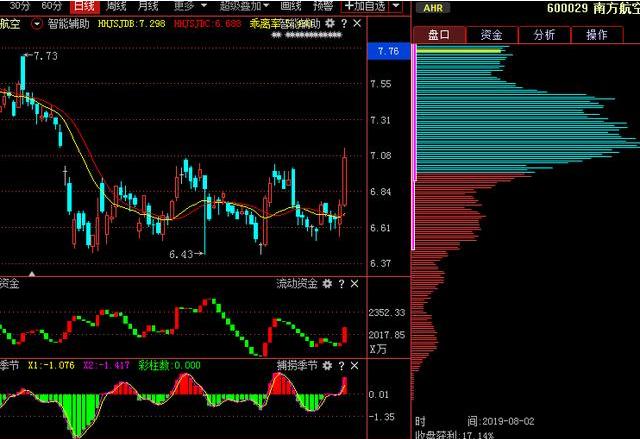Select the 月线 monthly chart period
640x439 pixels.
click(x=148, y=6)
